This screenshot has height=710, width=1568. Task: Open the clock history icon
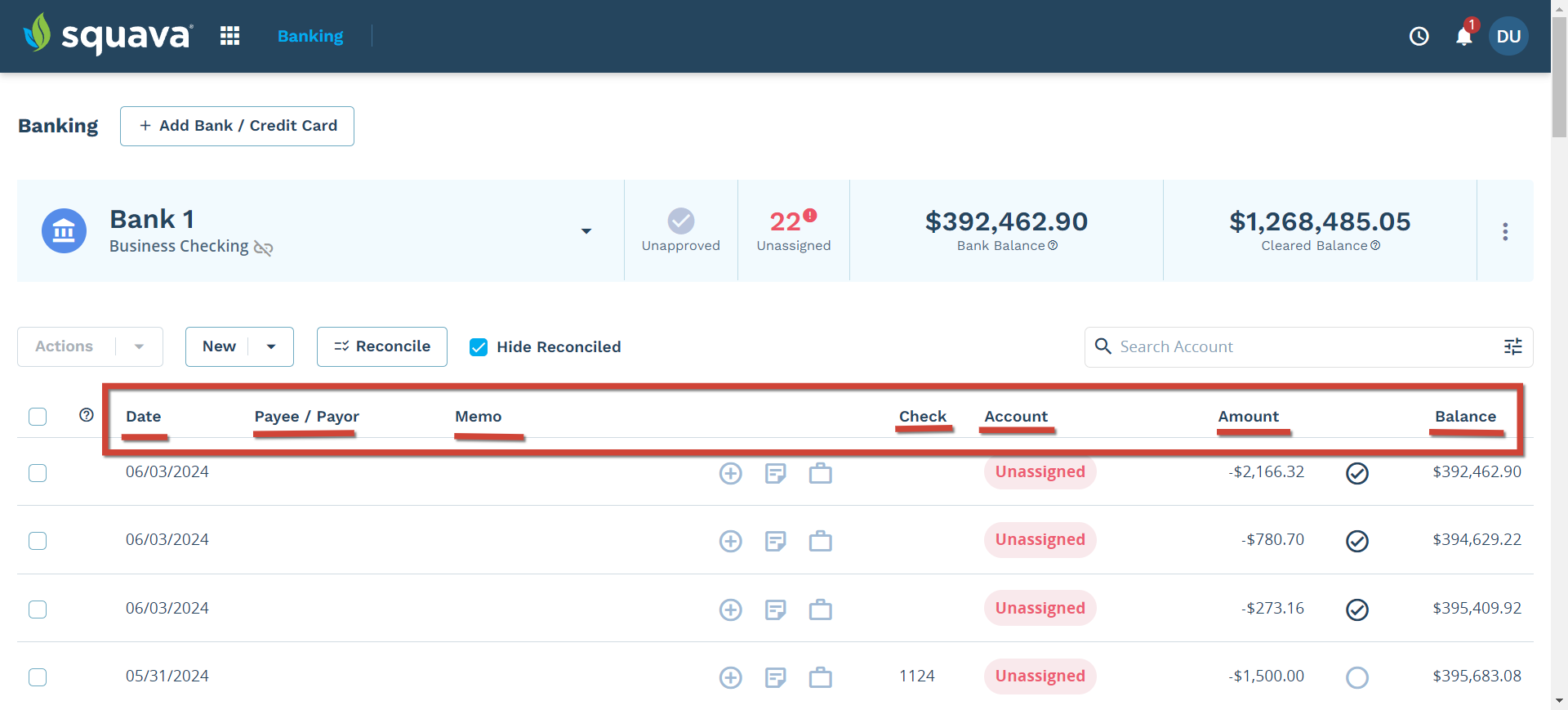[x=1419, y=36]
